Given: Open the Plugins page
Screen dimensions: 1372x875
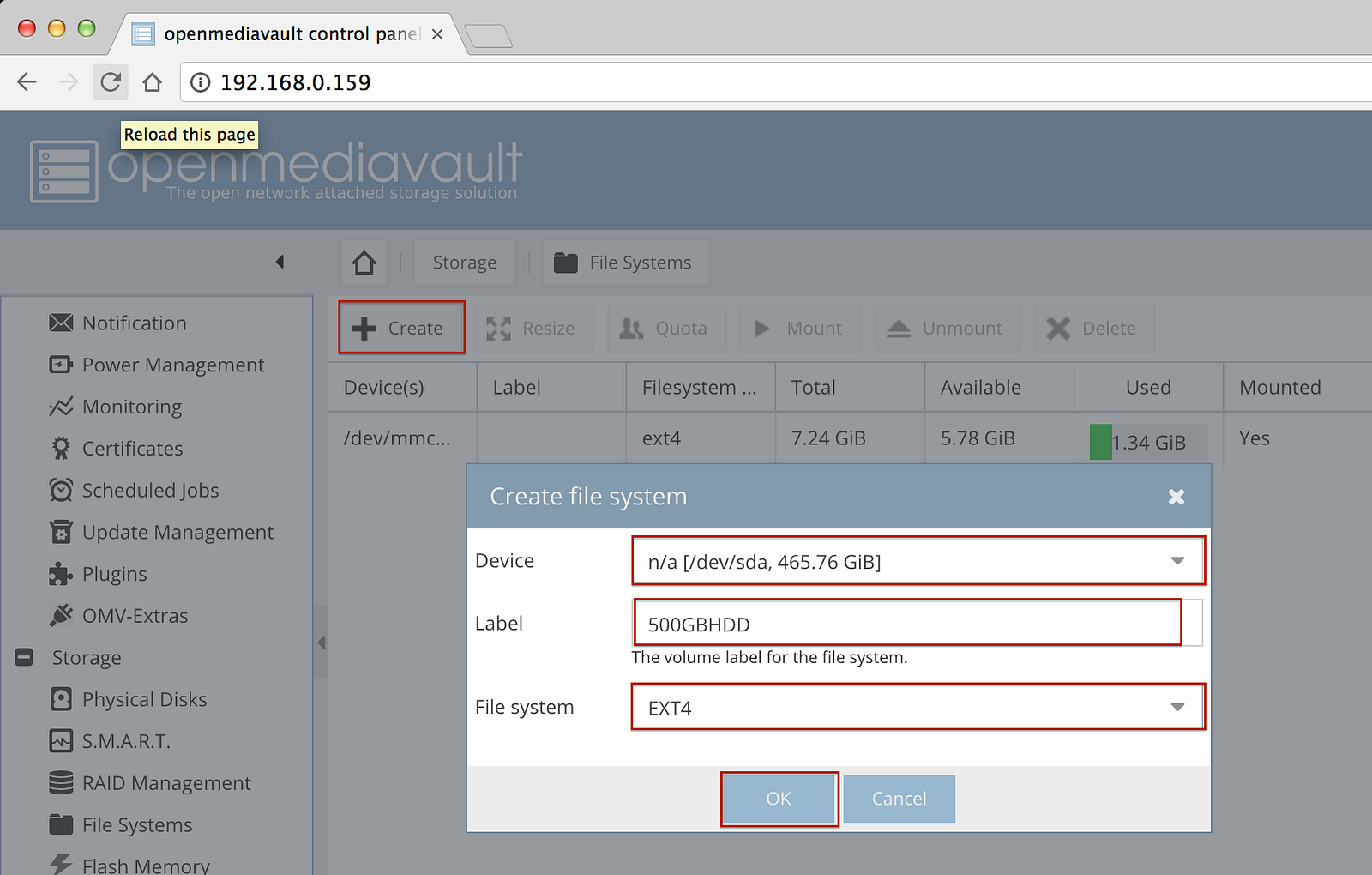Looking at the screenshot, I should tap(115, 575).
